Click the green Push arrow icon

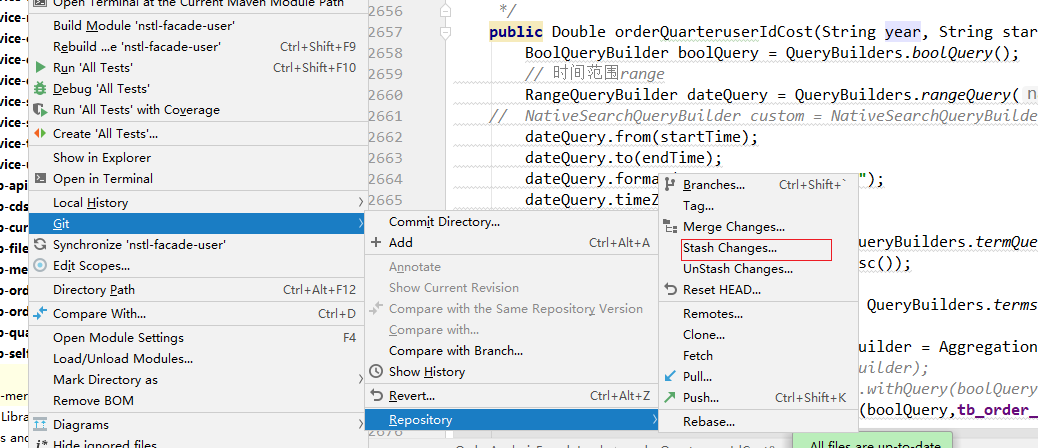[x=671, y=398]
